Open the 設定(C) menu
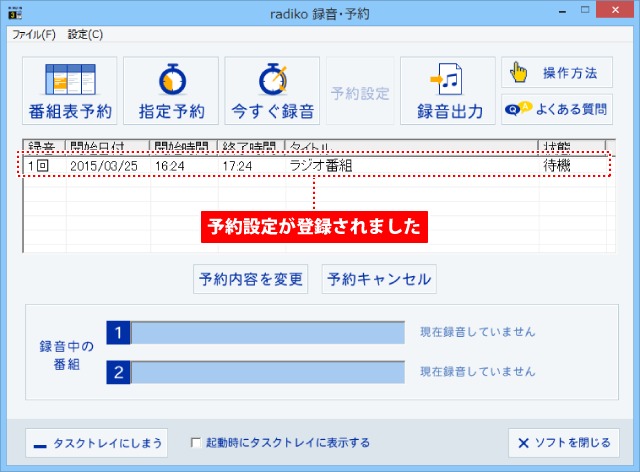 85,34
